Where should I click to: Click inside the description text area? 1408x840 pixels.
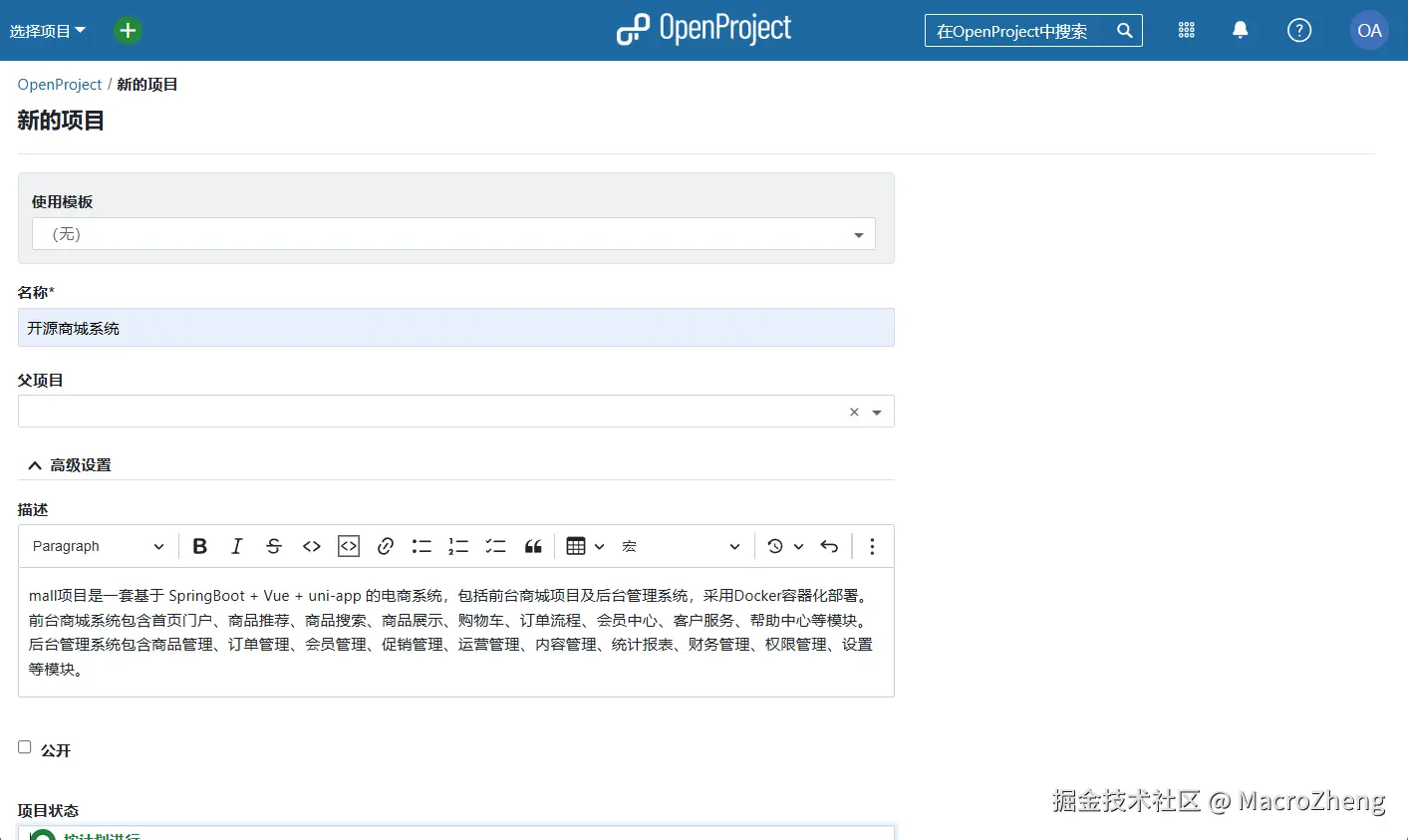pyautogui.click(x=456, y=632)
